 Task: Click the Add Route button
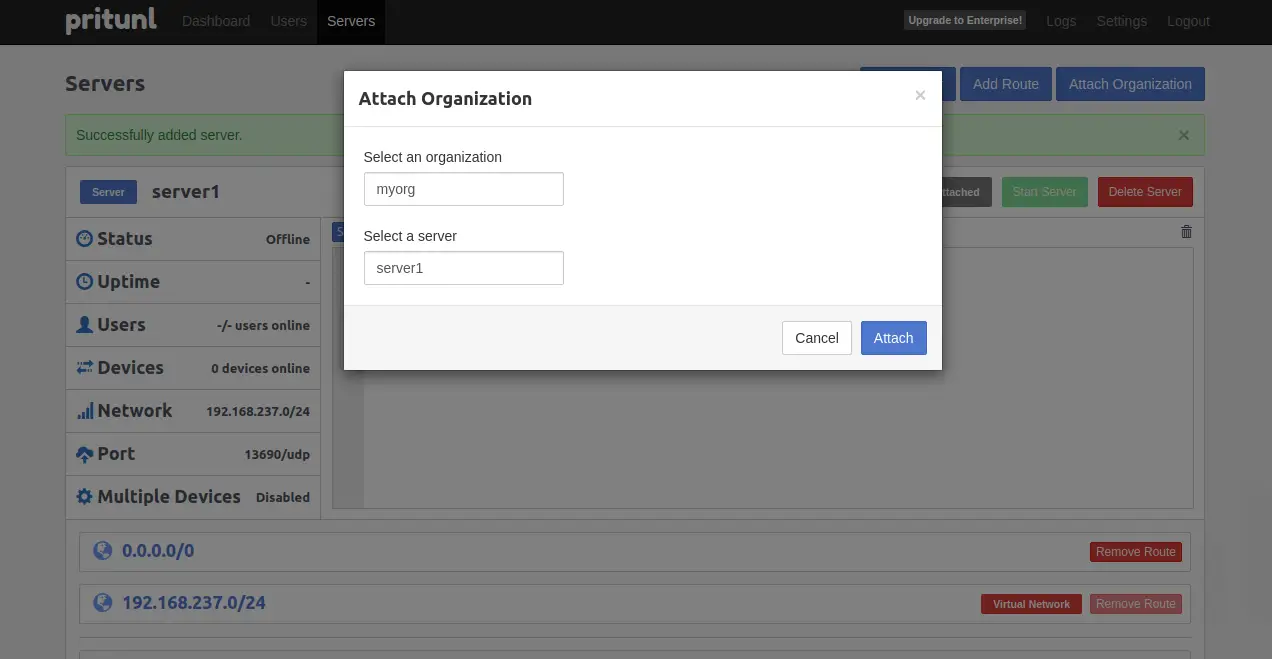pyautogui.click(x=1006, y=84)
